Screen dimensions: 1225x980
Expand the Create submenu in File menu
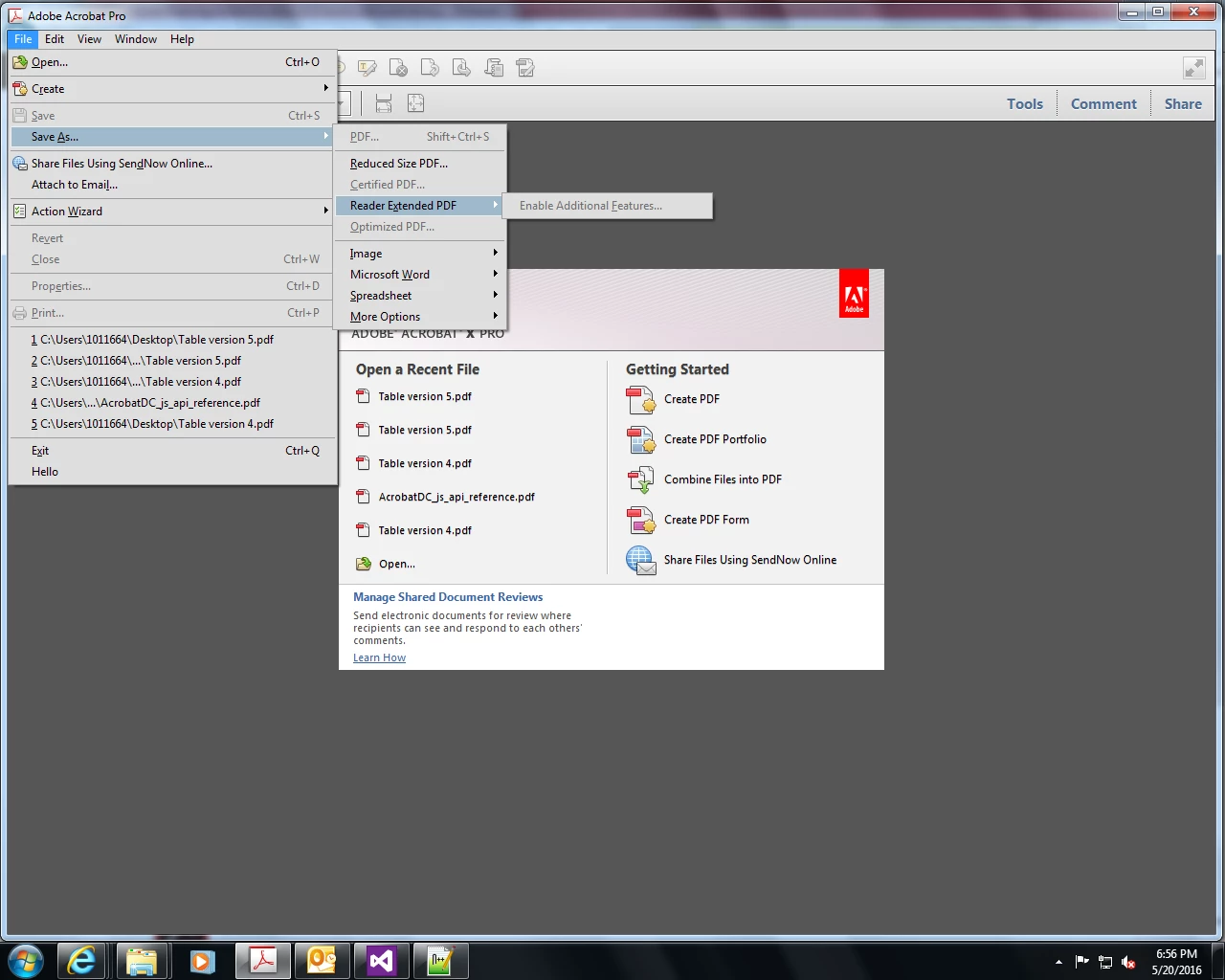coord(172,88)
